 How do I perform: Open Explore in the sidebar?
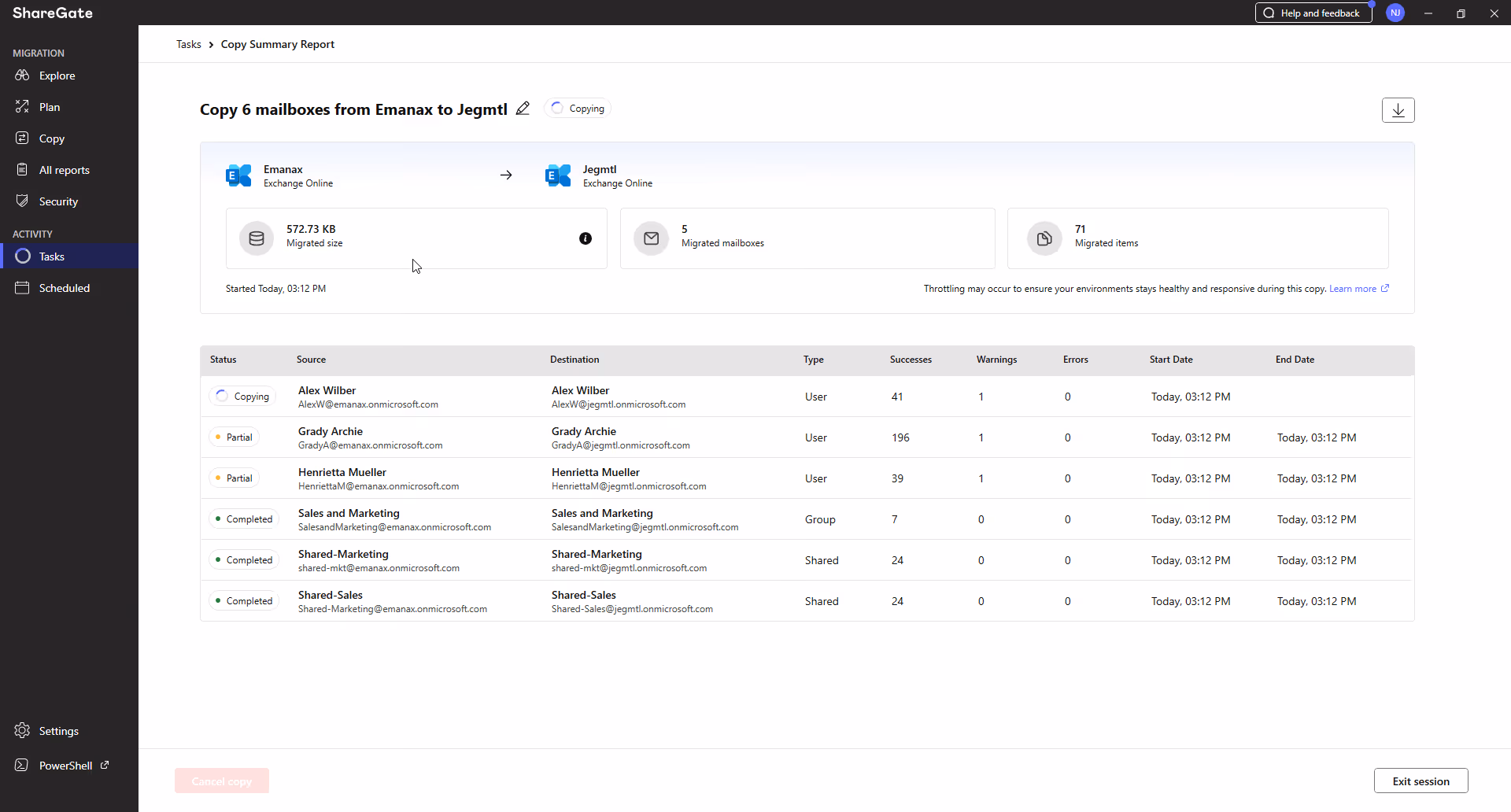pyautogui.click(x=57, y=76)
